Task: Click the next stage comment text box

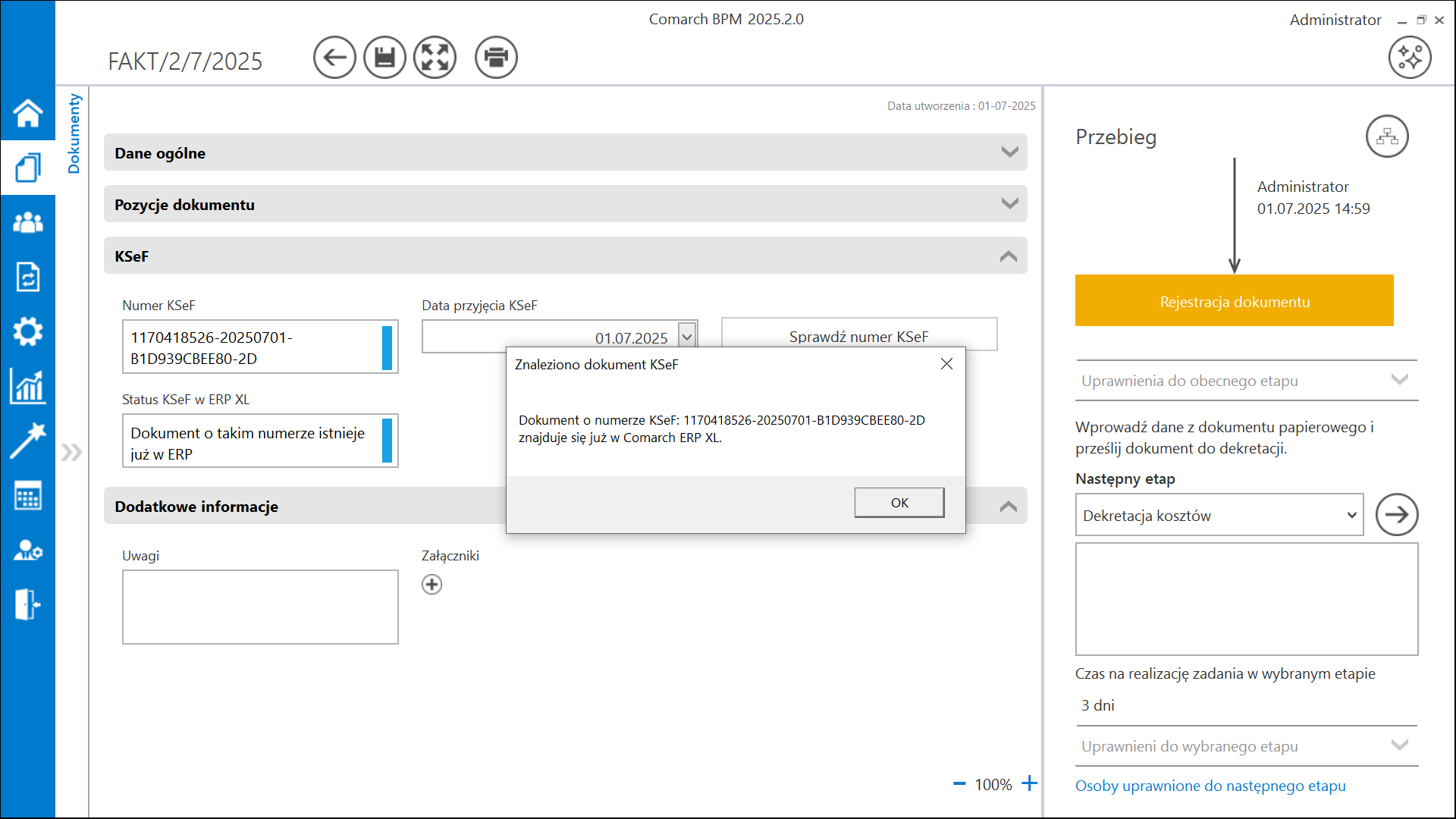Action: tap(1247, 599)
